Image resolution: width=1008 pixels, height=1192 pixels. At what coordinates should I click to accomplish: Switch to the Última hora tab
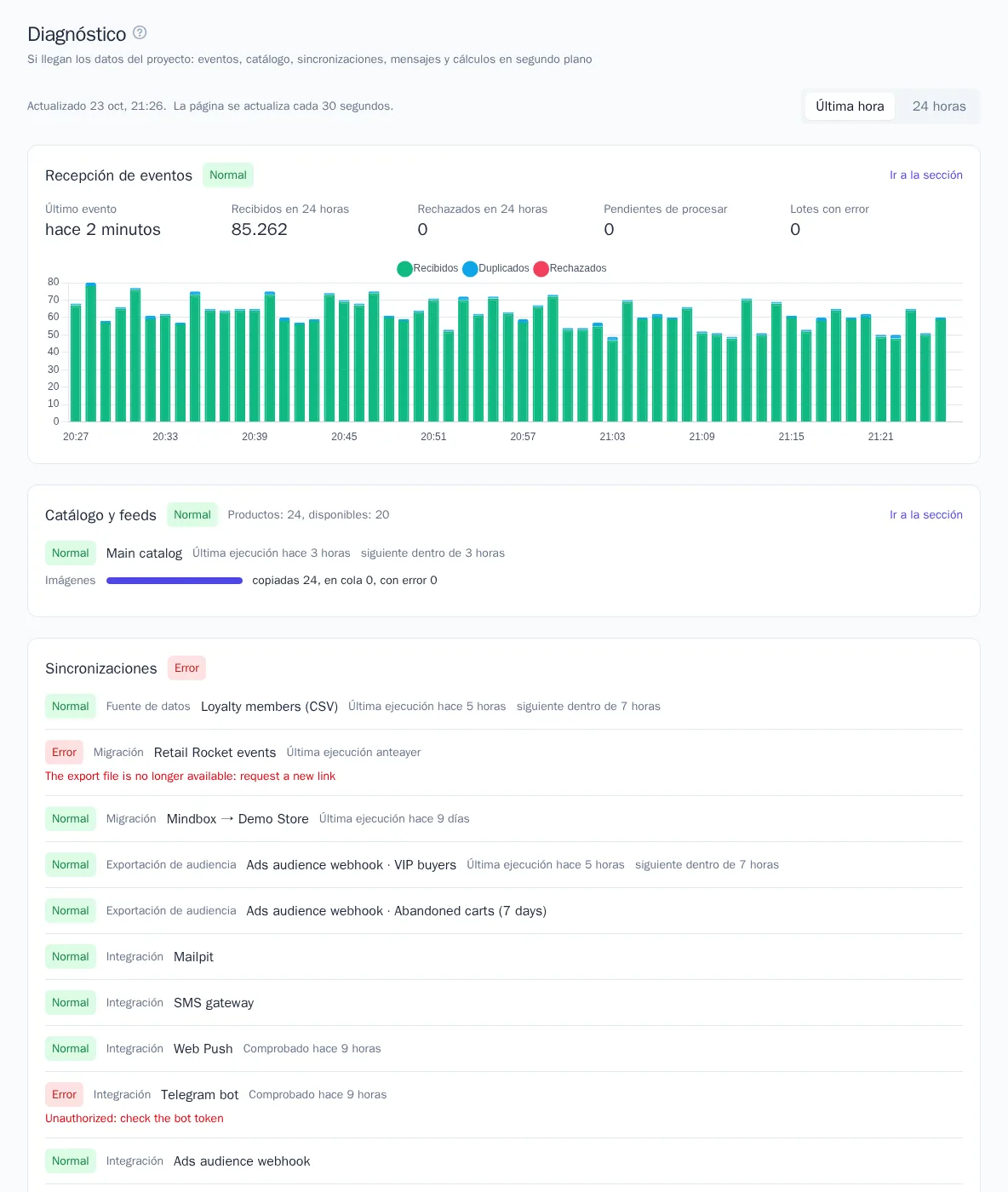click(850, 106)
